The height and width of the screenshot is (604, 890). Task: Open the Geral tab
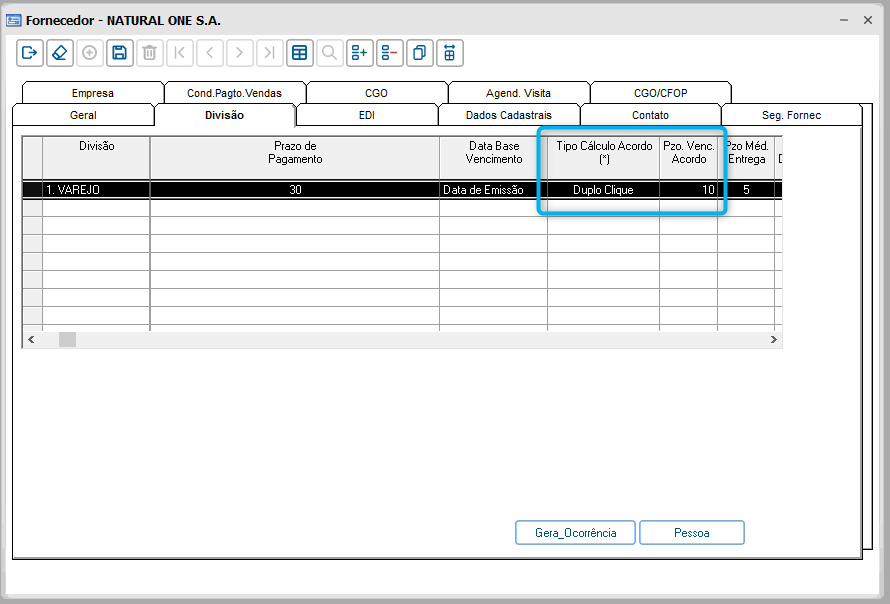pos(83,115)
